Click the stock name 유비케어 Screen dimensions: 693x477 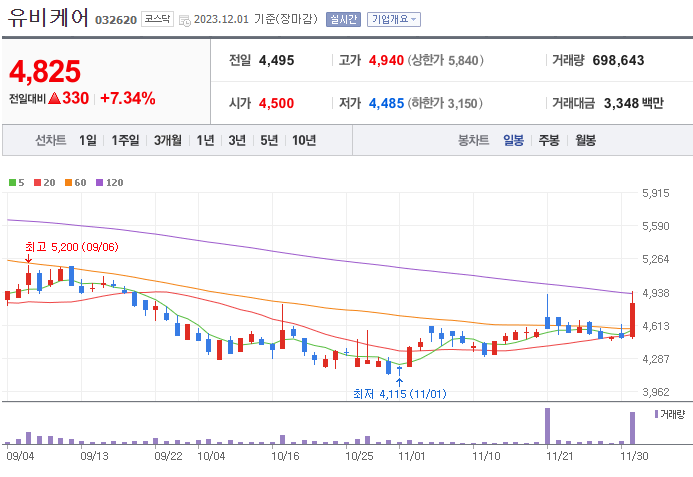point(48,18)
